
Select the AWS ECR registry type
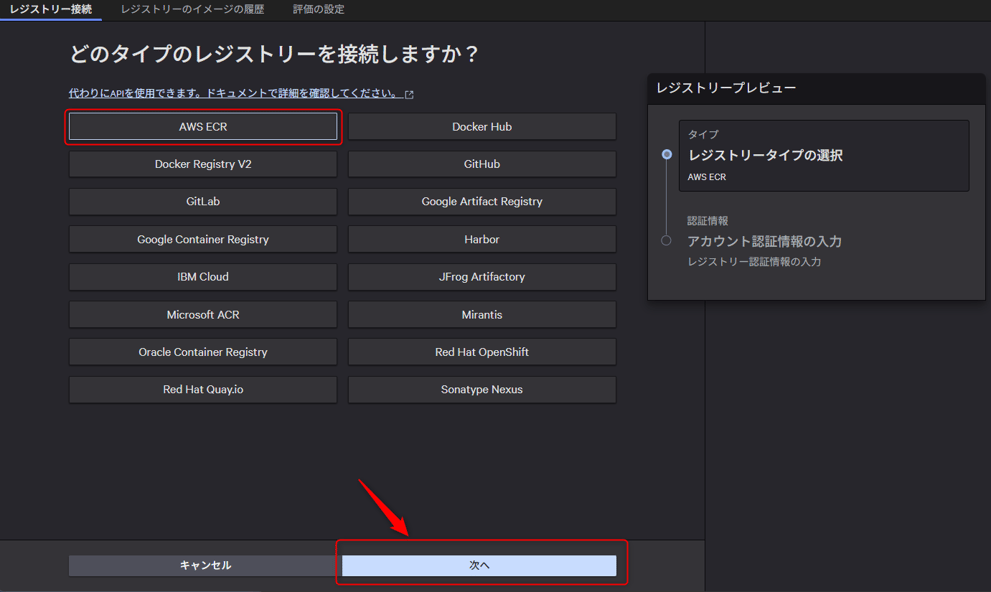[x=202, y=126]
